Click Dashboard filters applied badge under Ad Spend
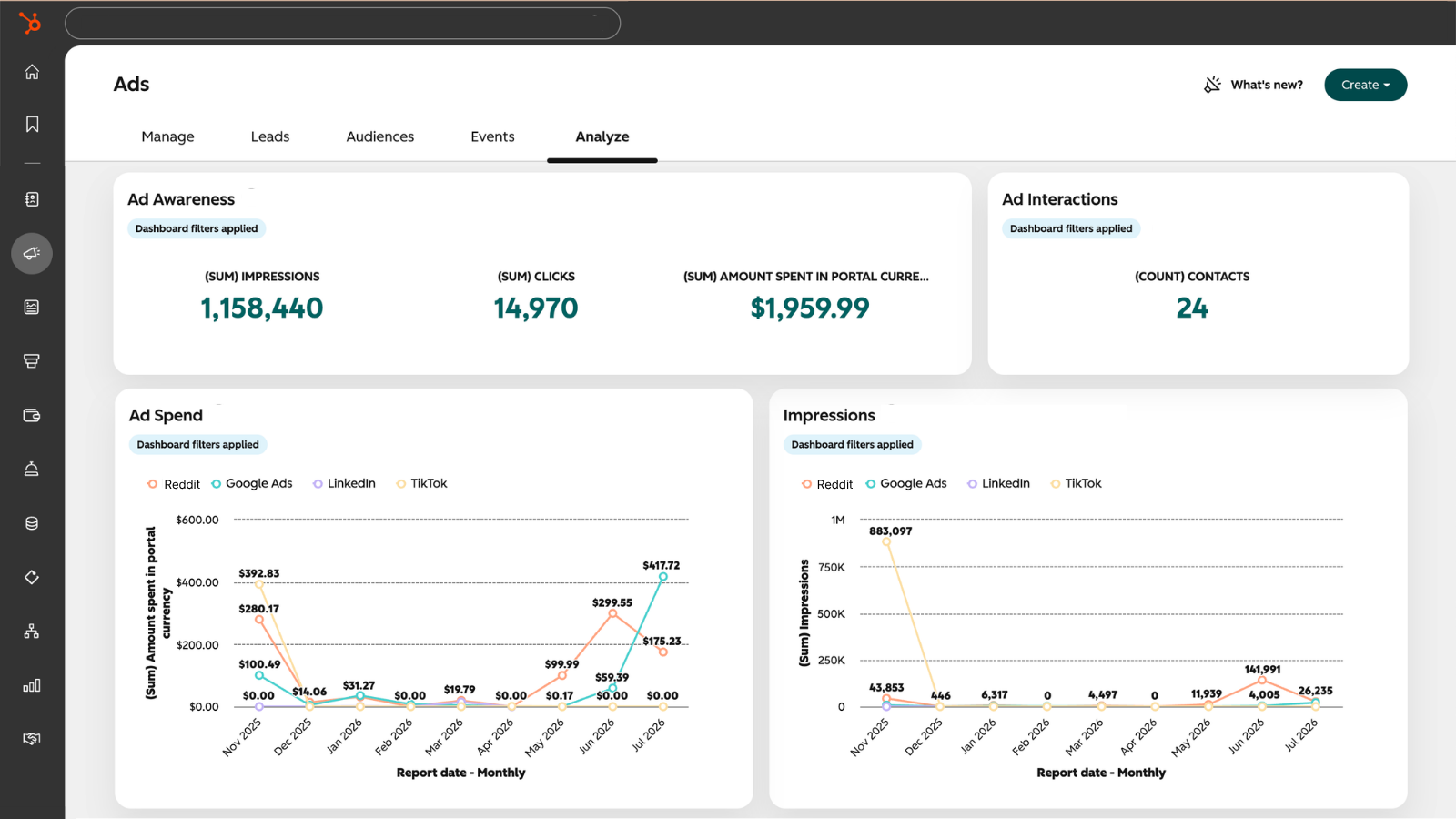This screenshot has height=819, width=1456. tap(197, 444)
